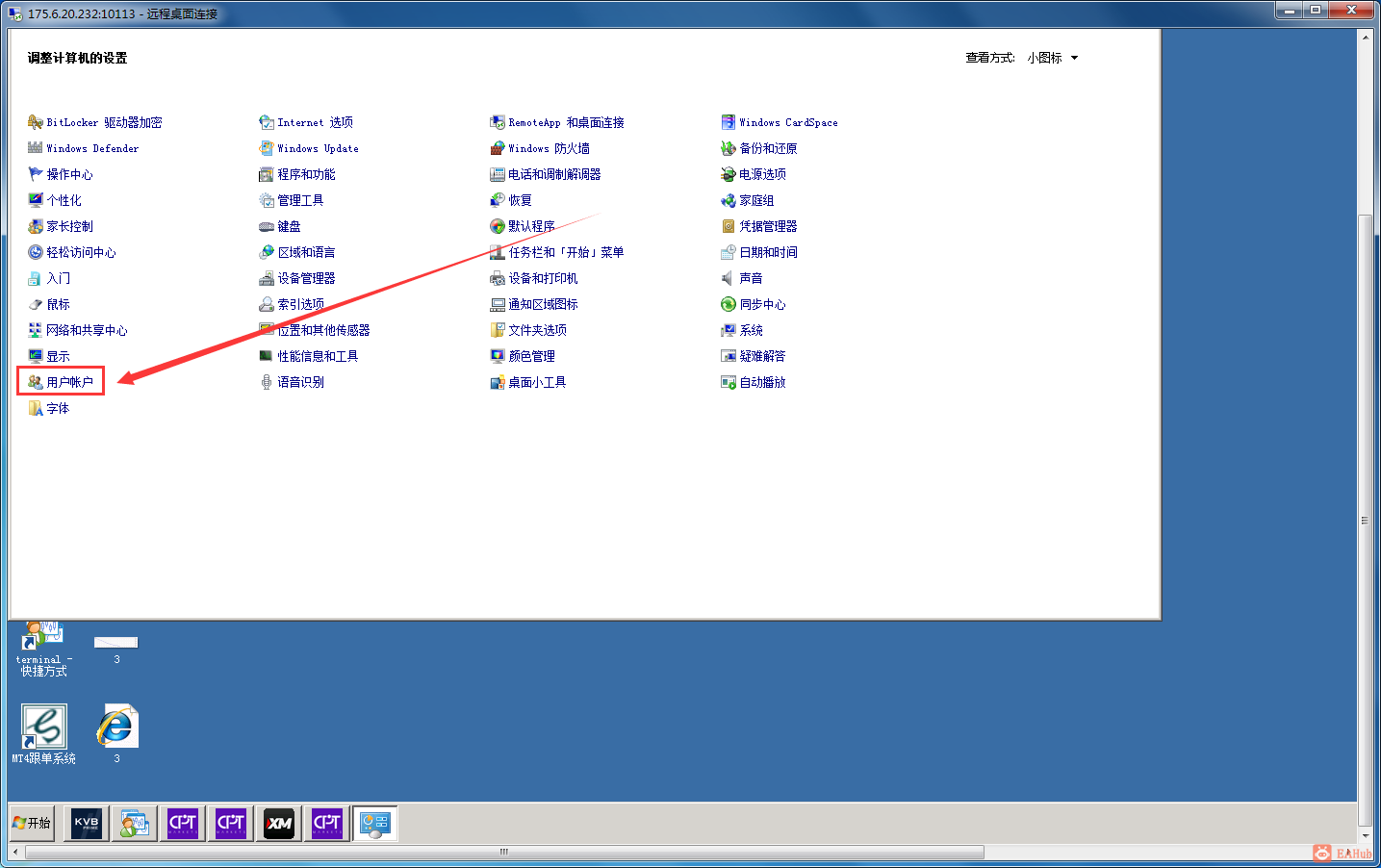Click the 声音 speaker icon
The image size is (1381, 868).
tap(729, 278)
